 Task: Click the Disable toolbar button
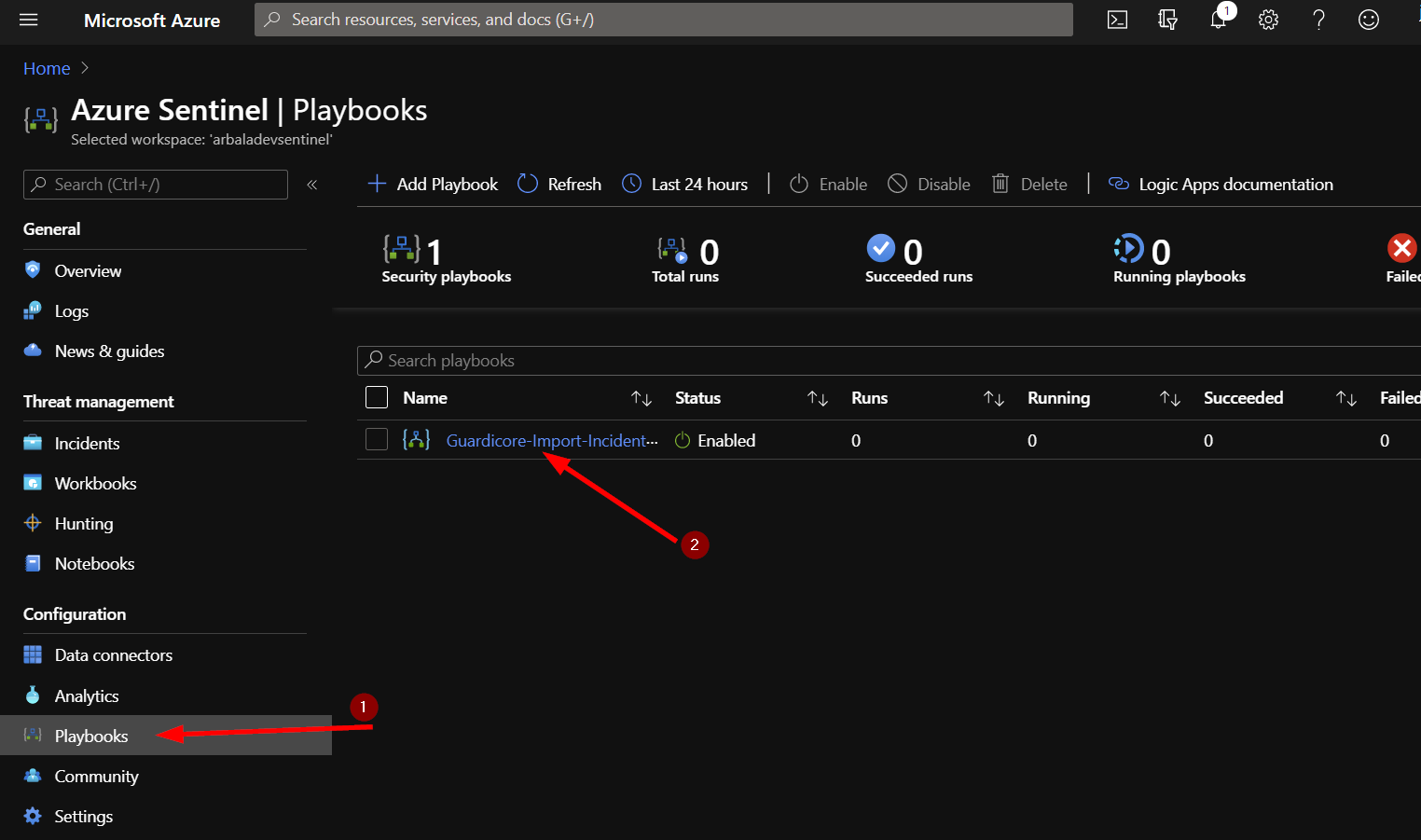(x=929, y=184)
